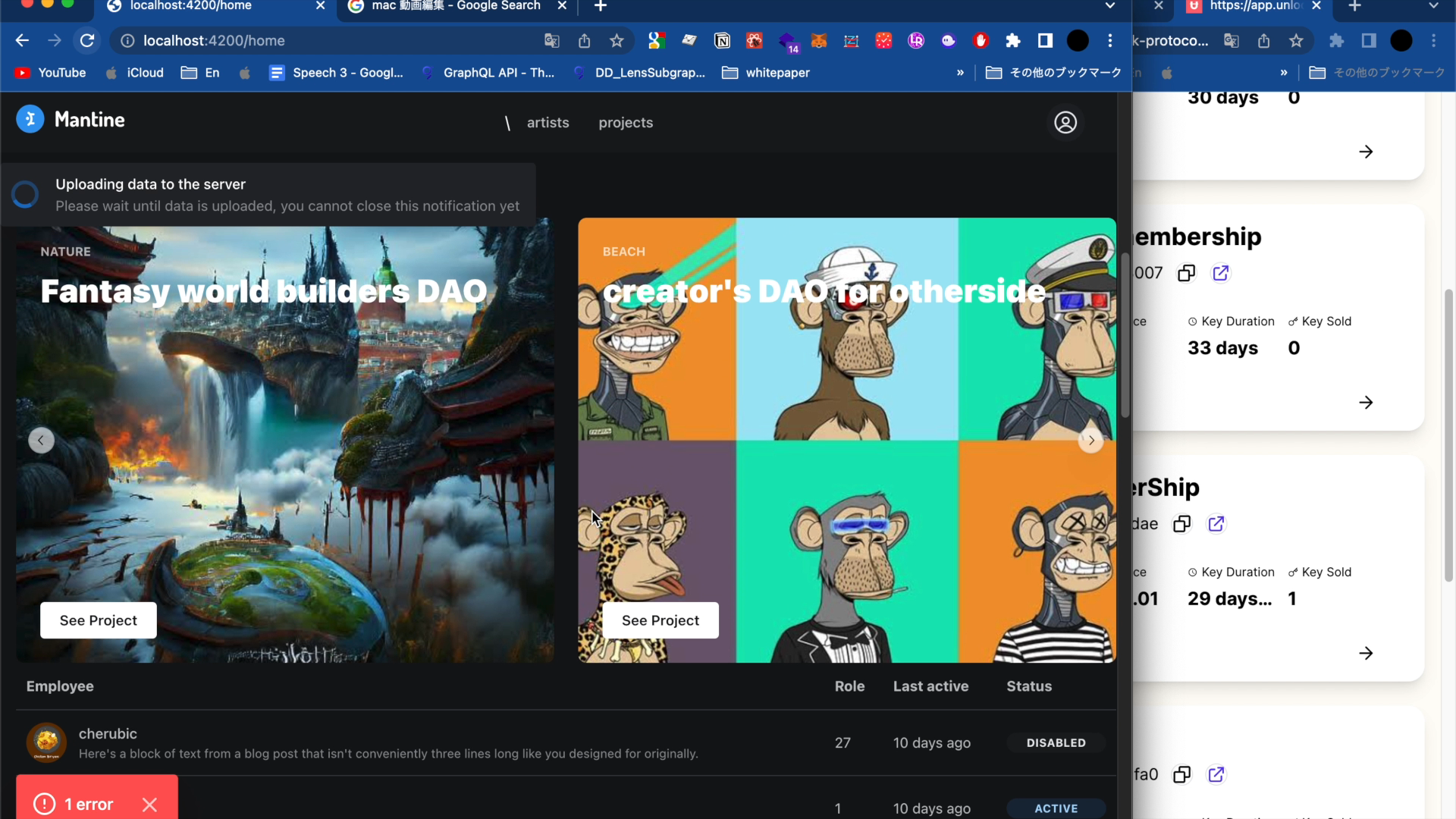Open the Fantasy world builders DAO card image
The image size is (1456, 819).
[285, 441]
